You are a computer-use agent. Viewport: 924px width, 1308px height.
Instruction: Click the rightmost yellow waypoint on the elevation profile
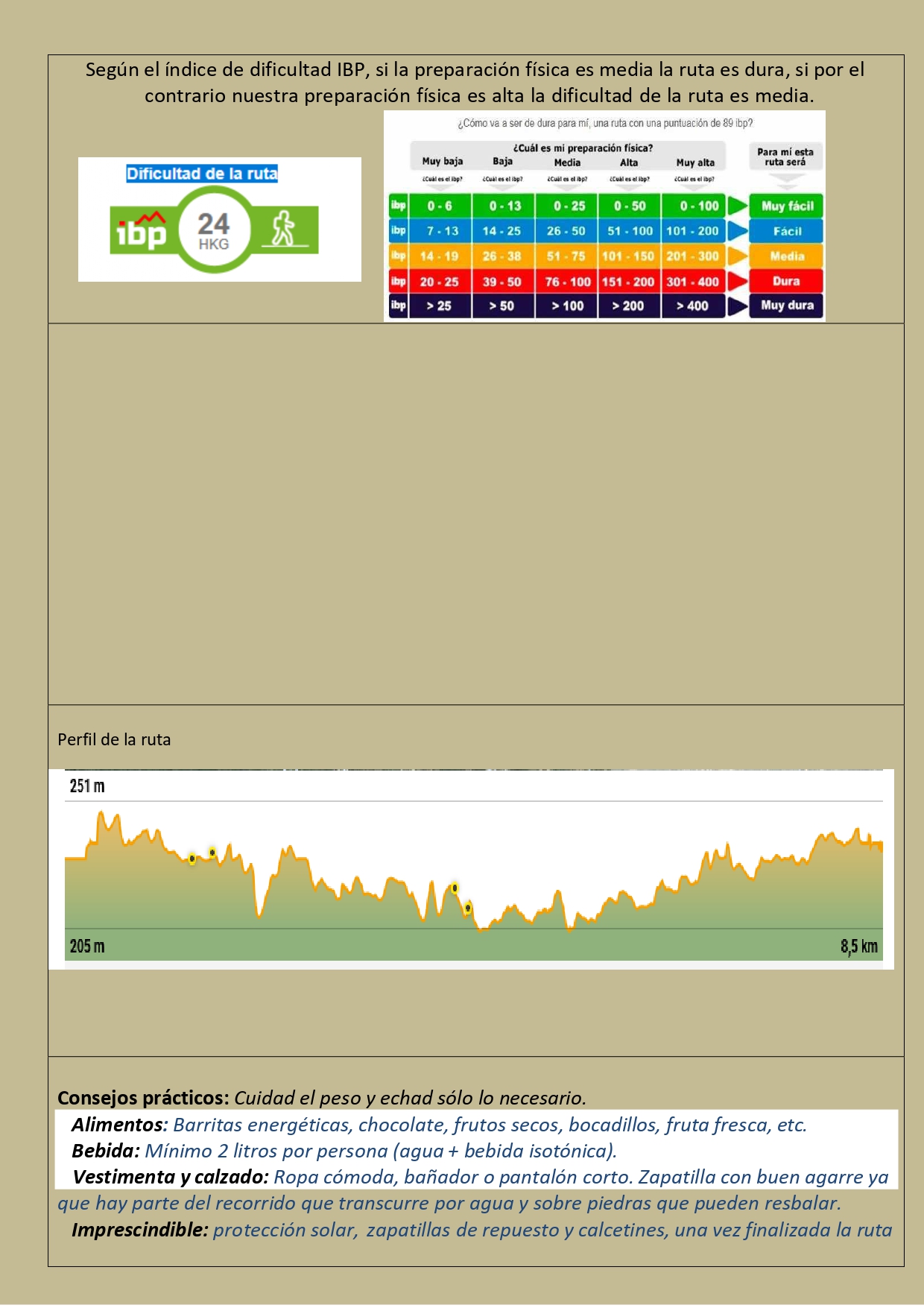pyautogui.click(x=468, y=908)
